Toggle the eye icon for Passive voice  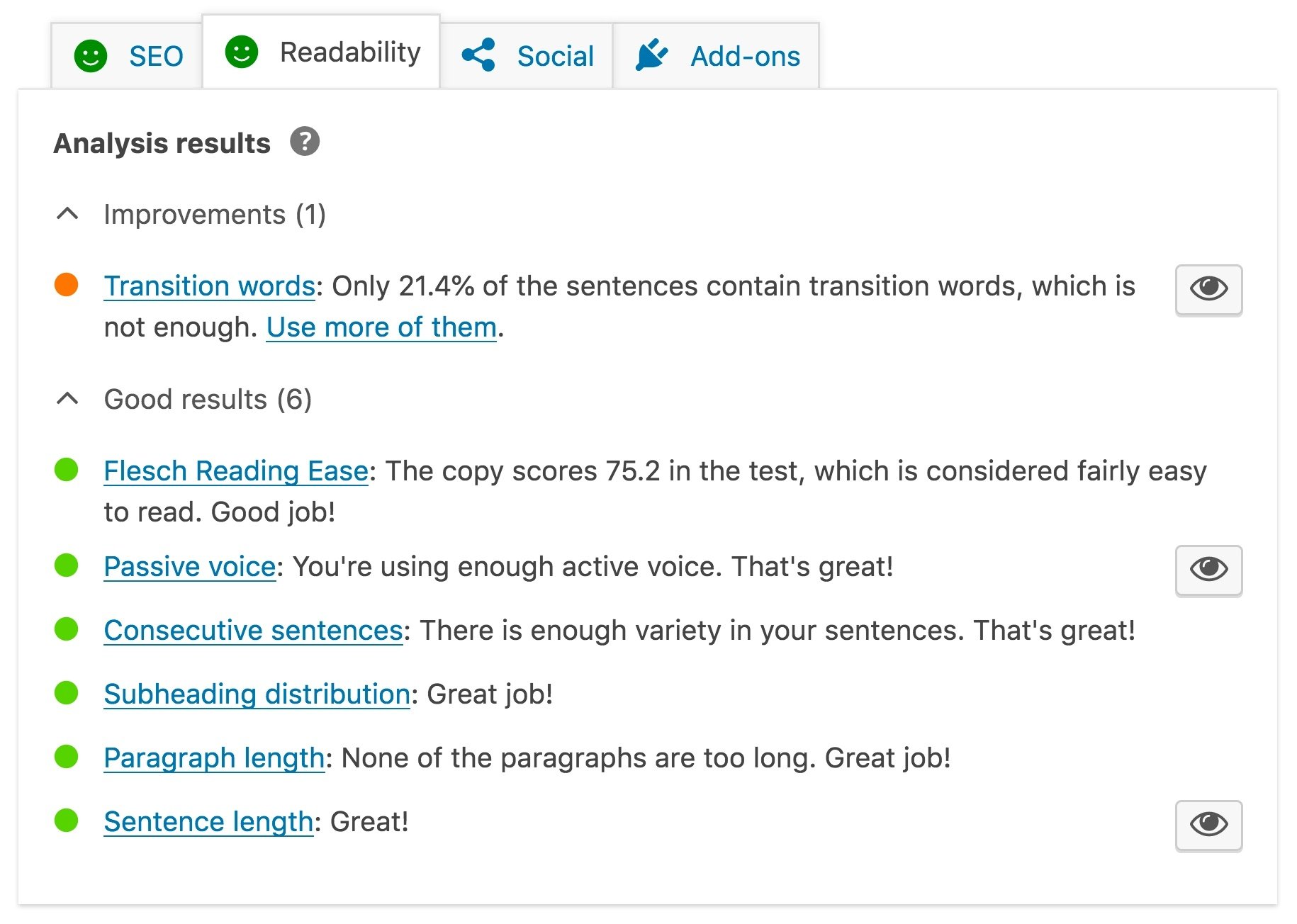[1208, 570]
